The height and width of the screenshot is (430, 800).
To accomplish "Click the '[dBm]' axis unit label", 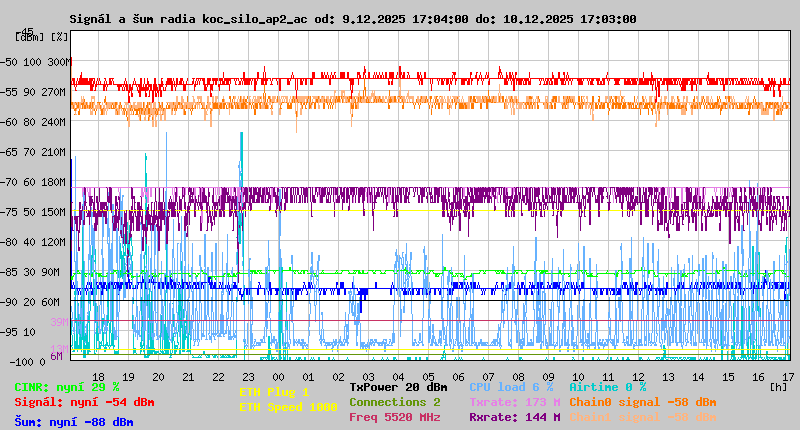I will [30, 37].
